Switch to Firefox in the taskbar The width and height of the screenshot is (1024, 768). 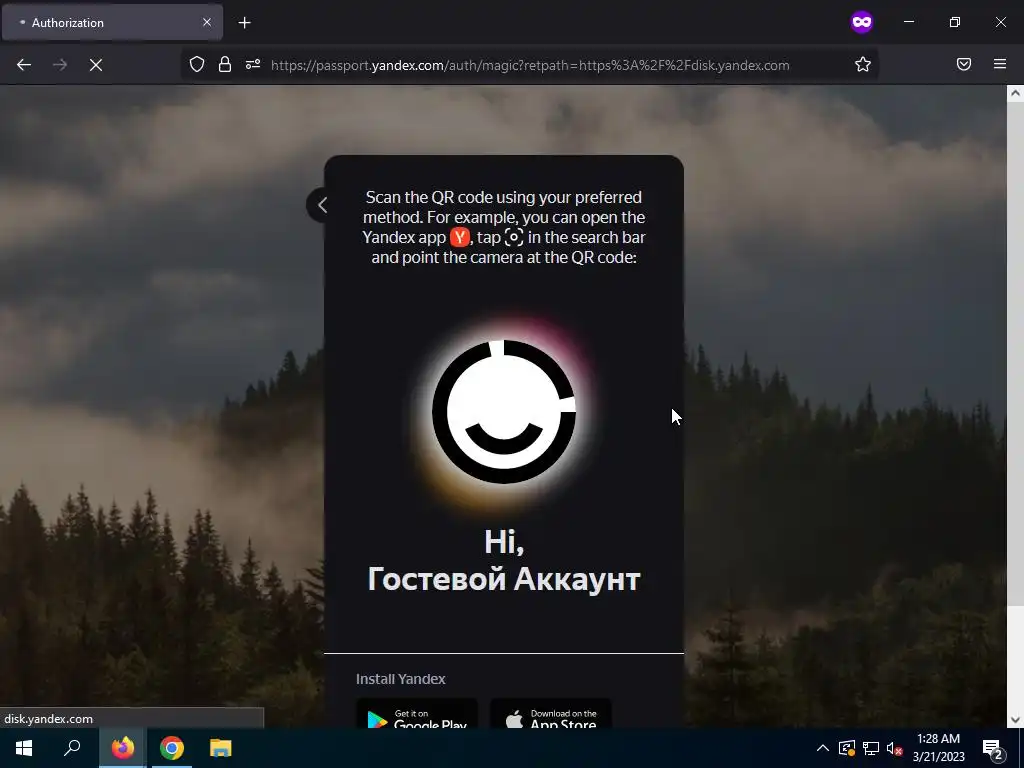[x=122, y=748]
